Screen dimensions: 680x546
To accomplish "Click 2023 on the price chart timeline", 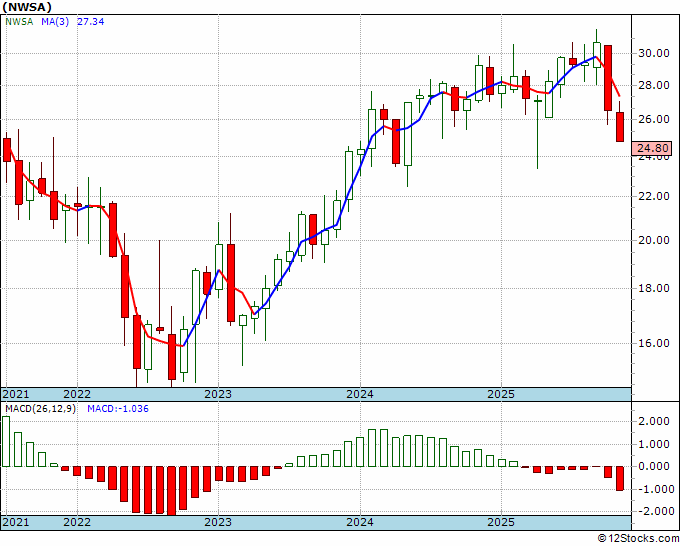I will coord(218,394).
